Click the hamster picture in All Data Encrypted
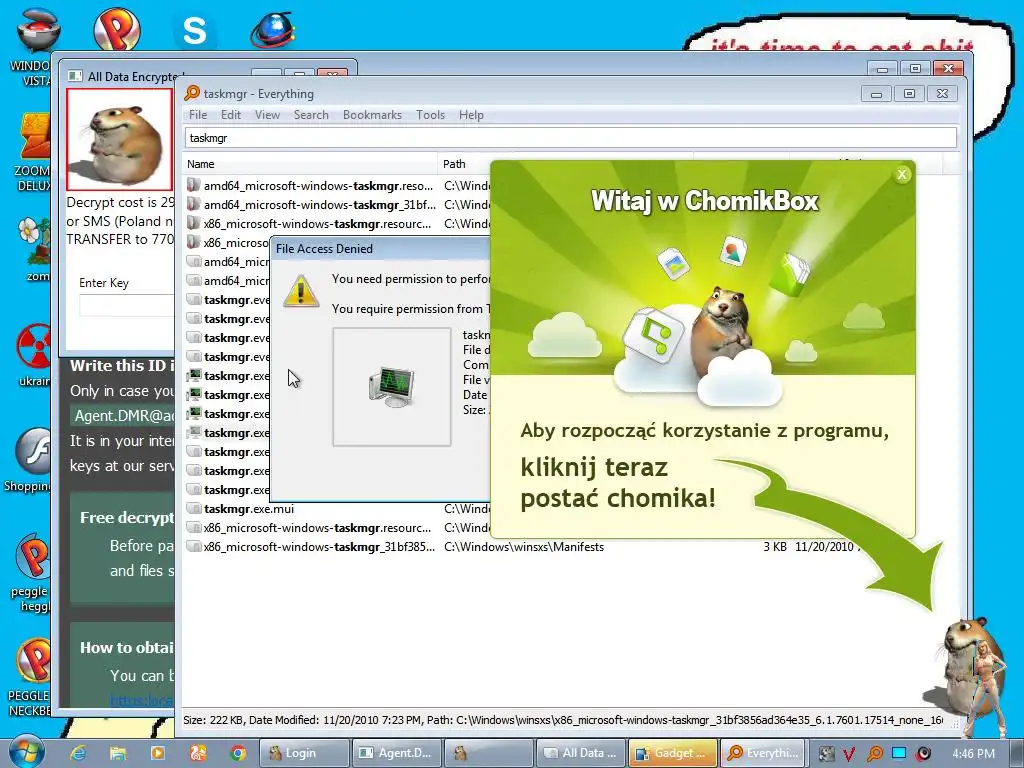 120,140
